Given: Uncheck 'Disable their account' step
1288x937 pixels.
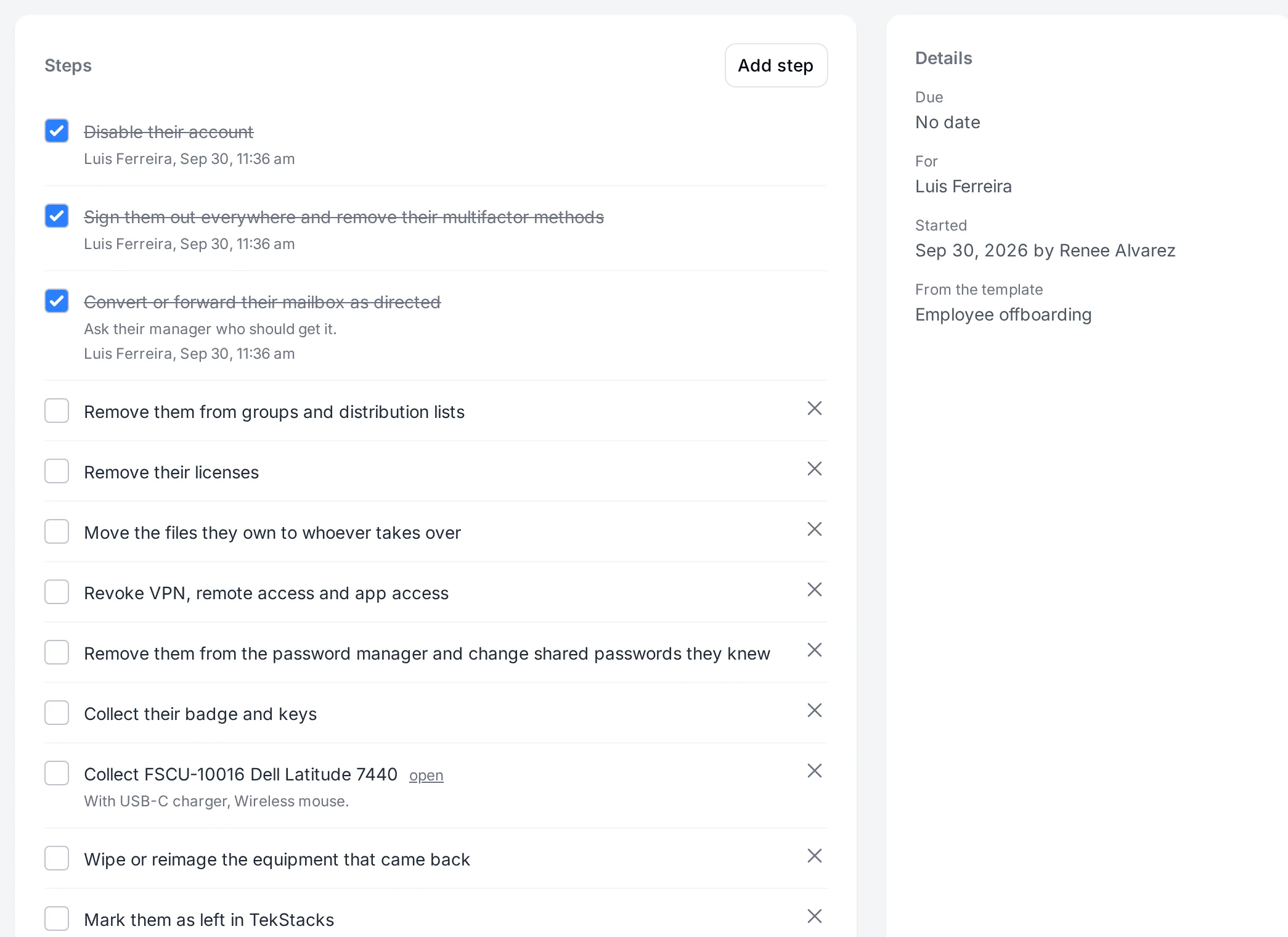Looking at the screenshot, I should [x=57, y=131].
